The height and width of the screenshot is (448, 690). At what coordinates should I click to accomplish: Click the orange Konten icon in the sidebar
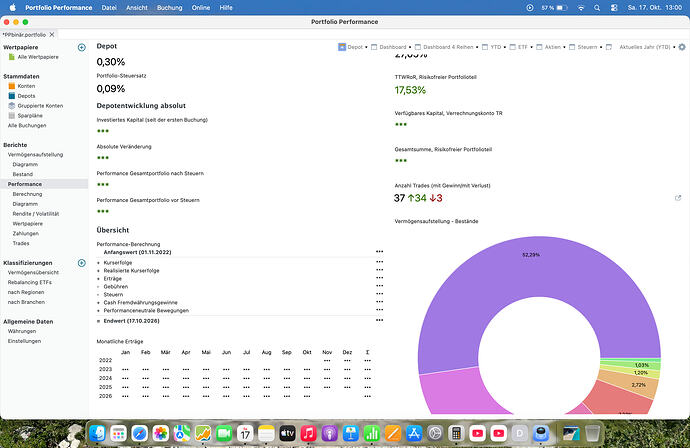coord(12,86)
